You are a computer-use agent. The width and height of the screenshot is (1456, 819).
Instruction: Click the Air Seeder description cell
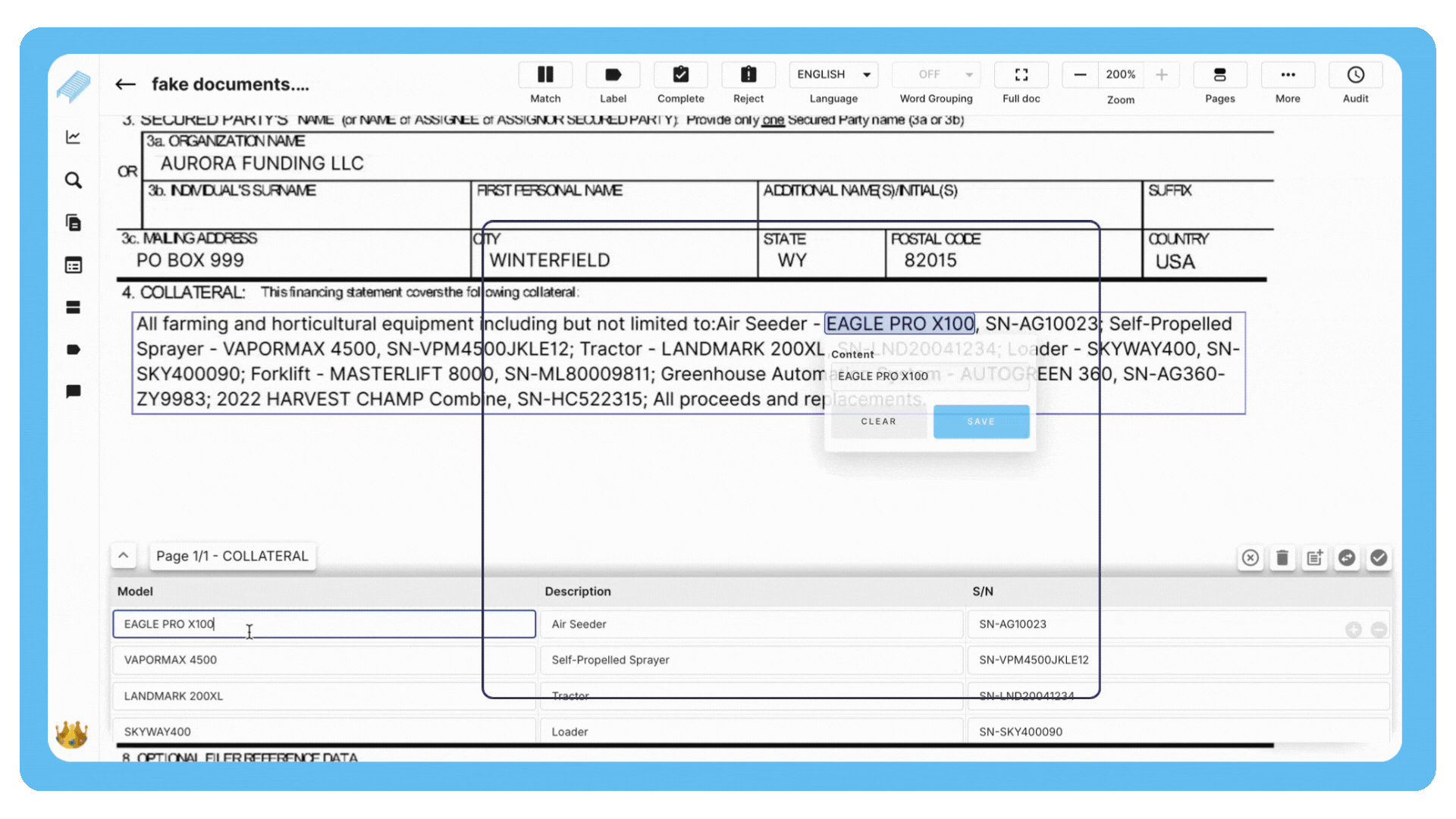click(752, 624)
